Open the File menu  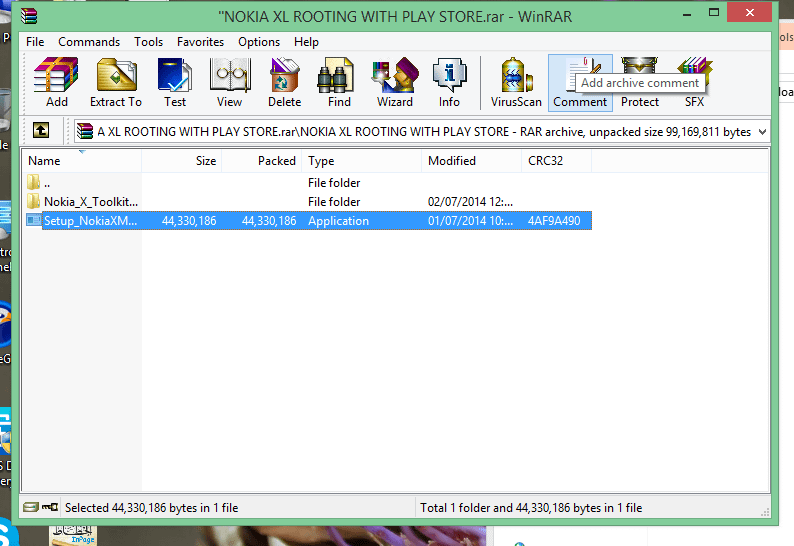(35, 42)
